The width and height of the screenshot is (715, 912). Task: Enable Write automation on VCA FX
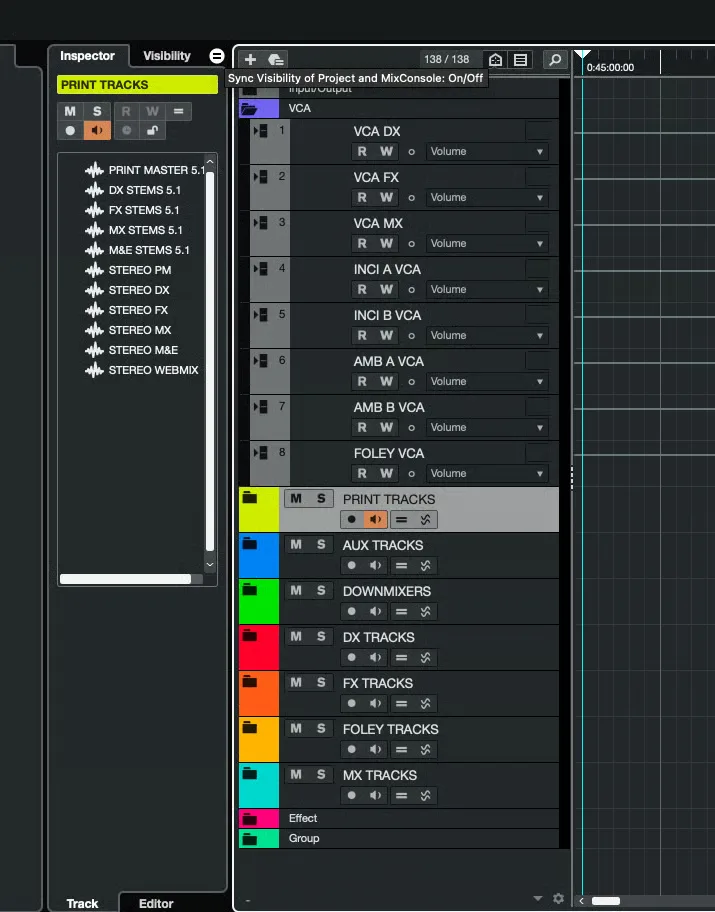(386, 197)
